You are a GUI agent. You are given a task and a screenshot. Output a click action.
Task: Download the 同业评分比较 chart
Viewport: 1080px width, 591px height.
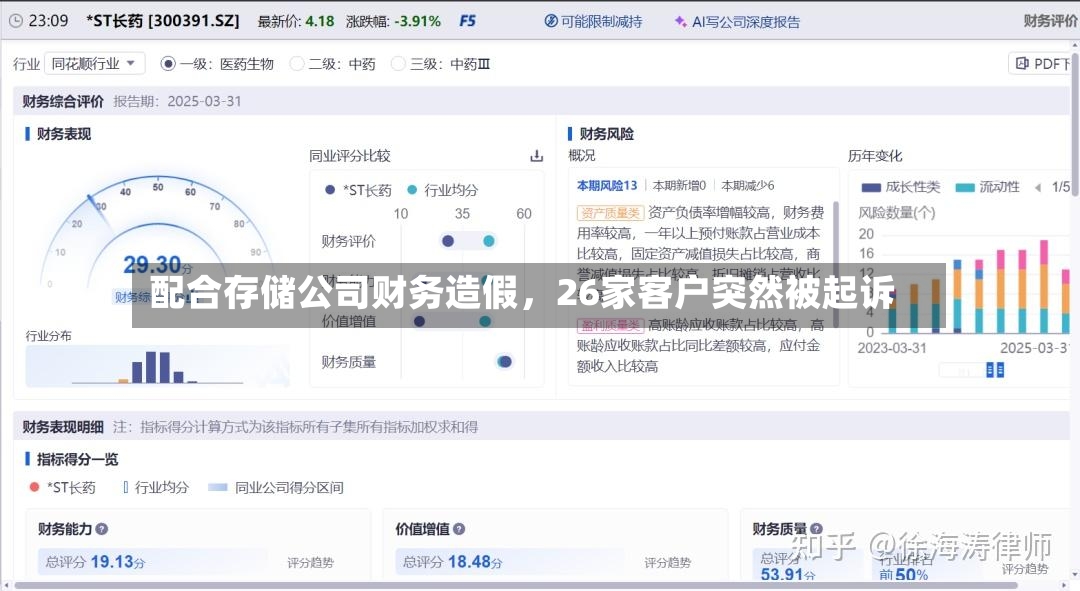pyautogui.click(x=537, y=156)
